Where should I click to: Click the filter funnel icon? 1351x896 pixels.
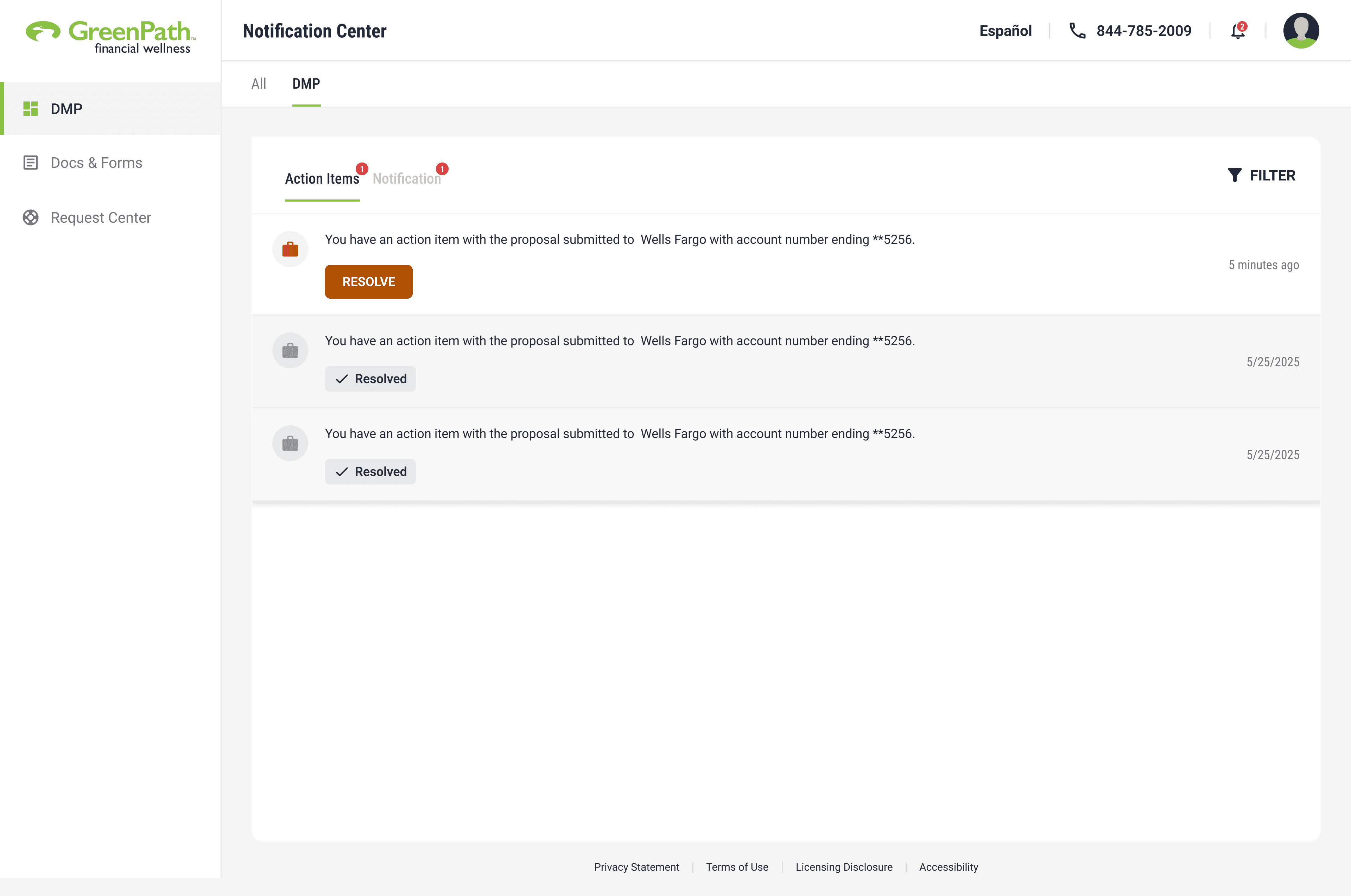pyautogui.click(x=1235, y=176)
